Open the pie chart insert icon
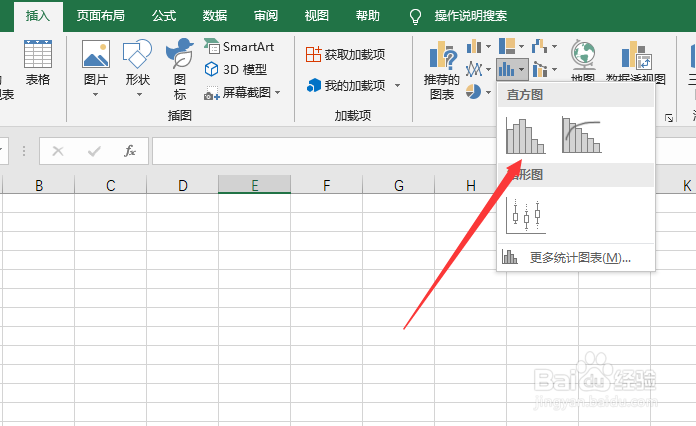The height and width of the screenshot is (426, 696). pos(474,92)
